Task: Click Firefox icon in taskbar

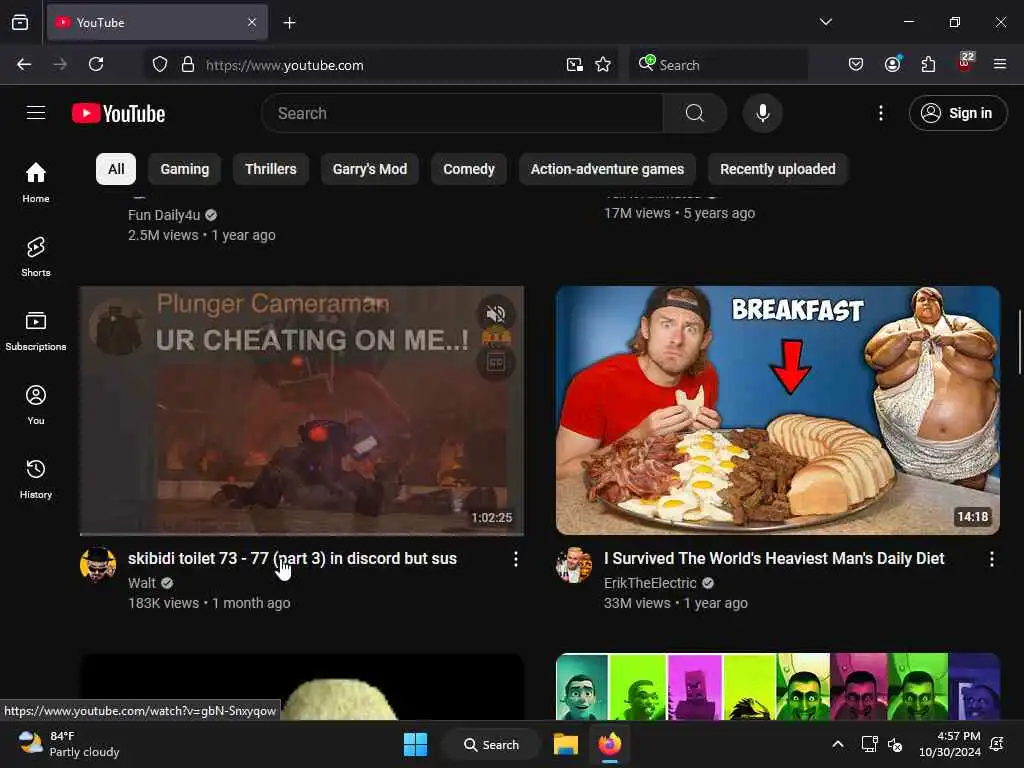Action: coord(610,744)
